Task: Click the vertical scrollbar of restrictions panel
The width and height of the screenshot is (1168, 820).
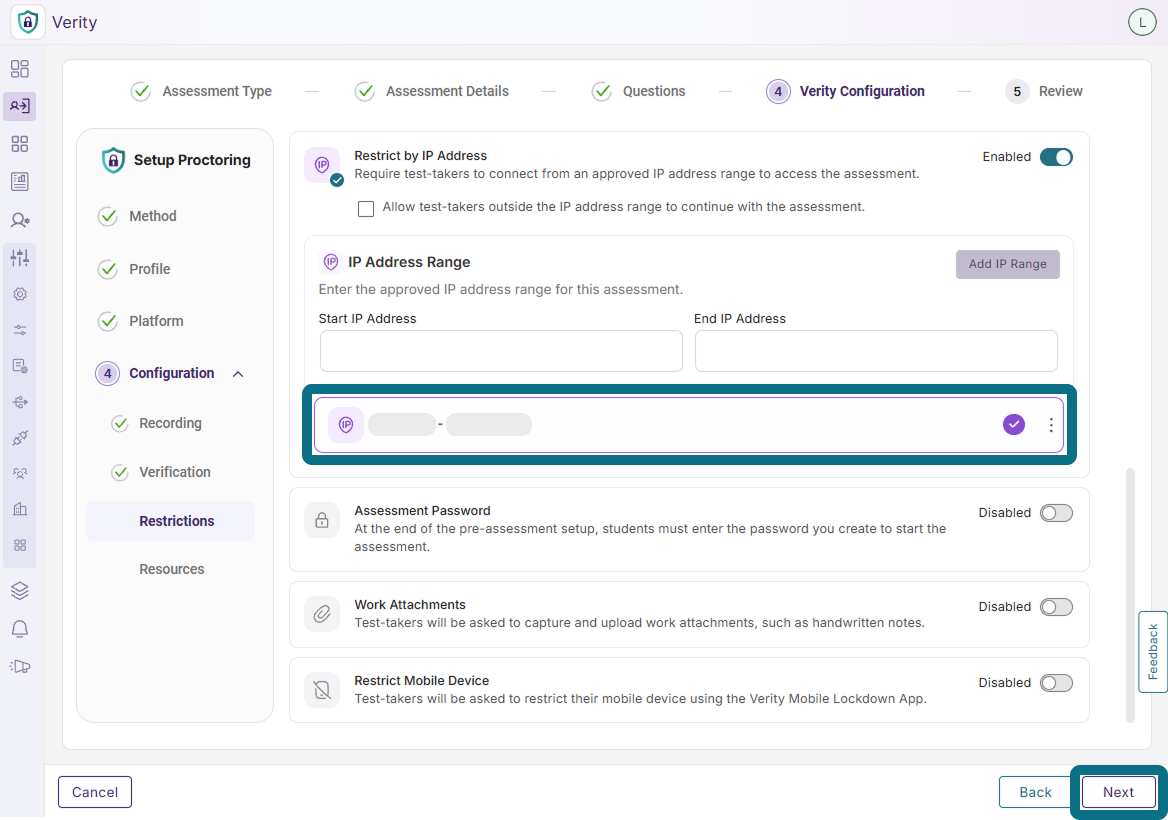Action: tap(1130, 595)
